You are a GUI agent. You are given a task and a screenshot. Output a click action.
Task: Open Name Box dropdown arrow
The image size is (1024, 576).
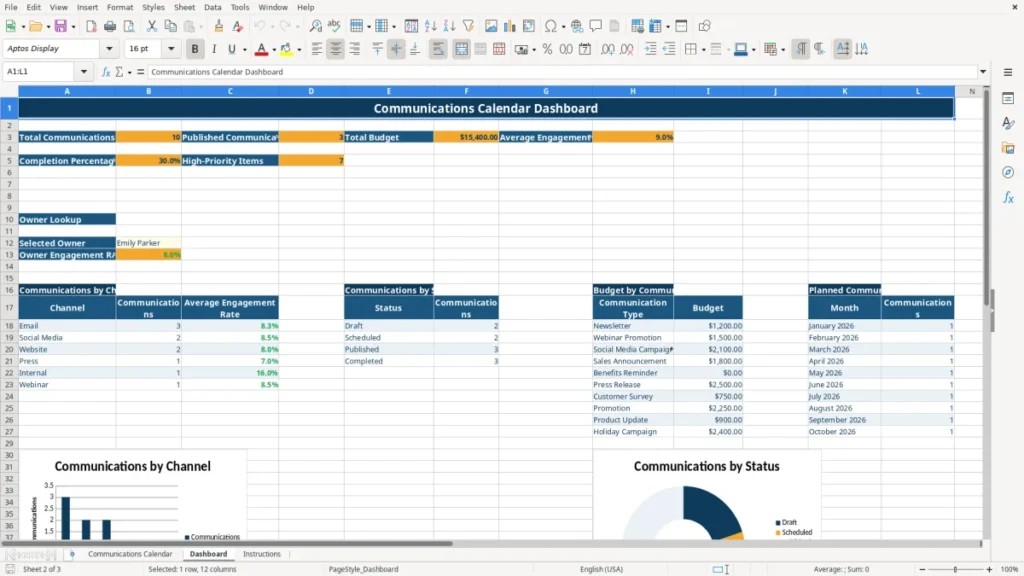84,72
